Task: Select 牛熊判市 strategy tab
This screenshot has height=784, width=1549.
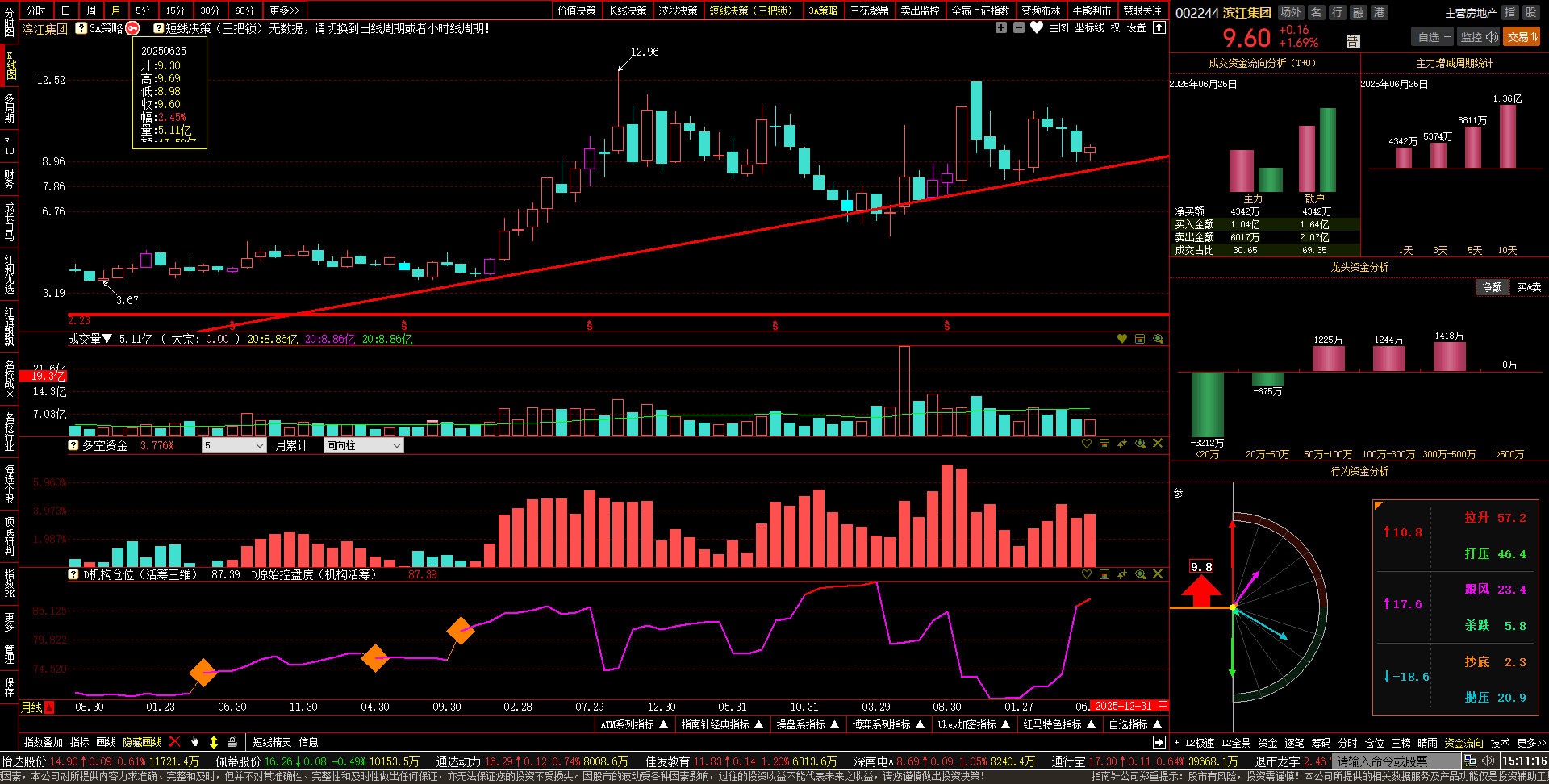Action: tap(1092, 10)
